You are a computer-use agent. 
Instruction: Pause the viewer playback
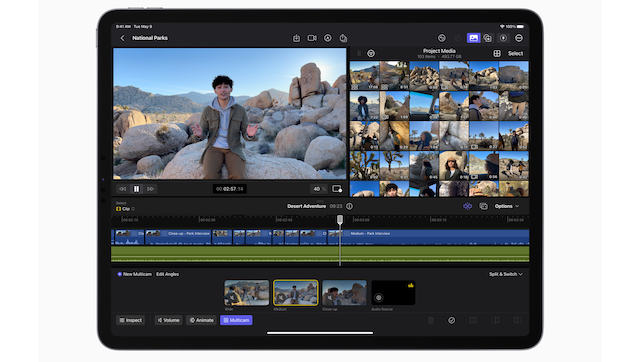[136, 189]
